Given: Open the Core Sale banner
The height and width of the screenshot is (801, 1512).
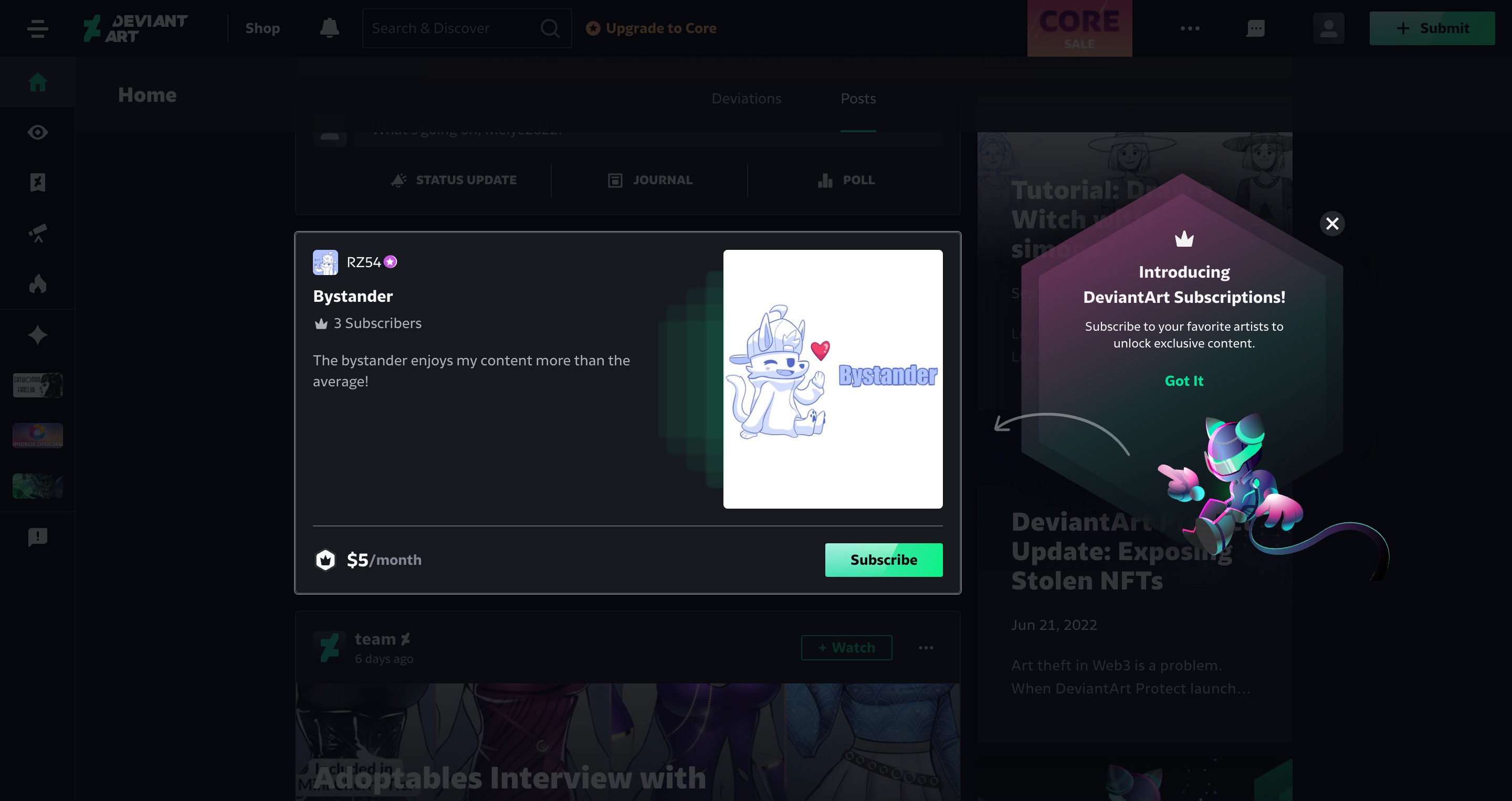Looking at the screenshot, I should (1079, 28).
